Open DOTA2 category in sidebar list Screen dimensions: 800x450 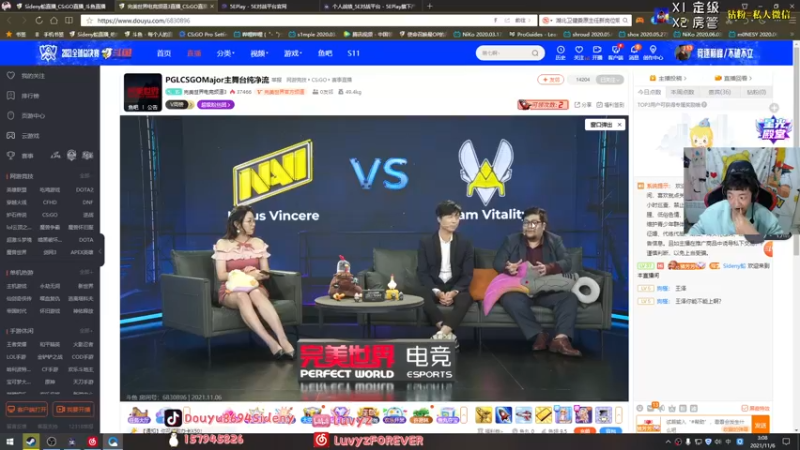pyautogui.click(x=85, y=190)
